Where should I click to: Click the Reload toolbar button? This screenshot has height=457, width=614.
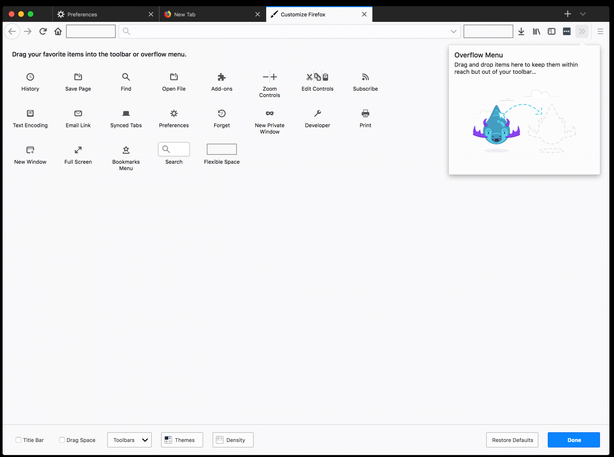[43, 31]
